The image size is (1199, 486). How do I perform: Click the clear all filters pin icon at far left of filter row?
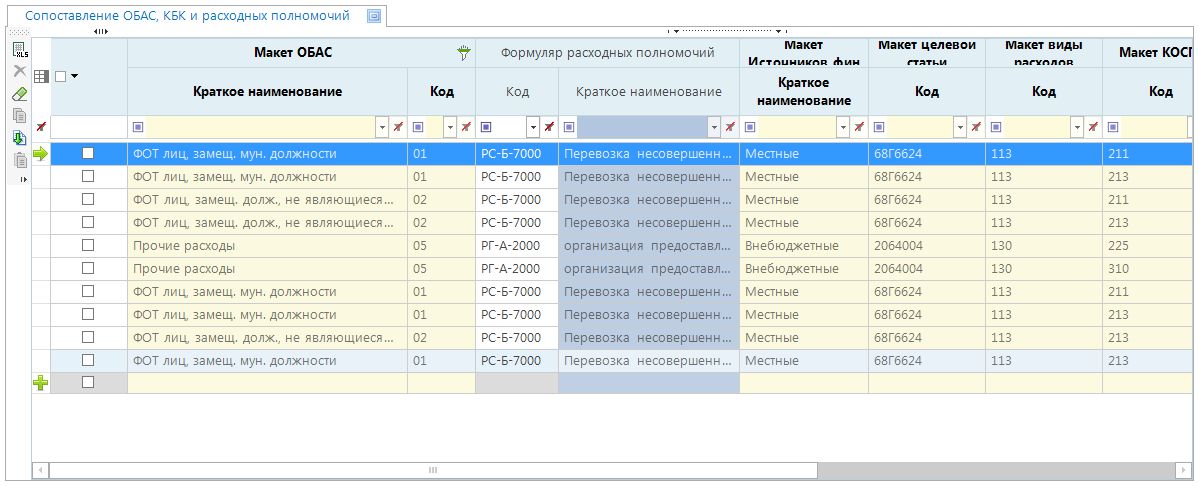click(x=41, y=127)
